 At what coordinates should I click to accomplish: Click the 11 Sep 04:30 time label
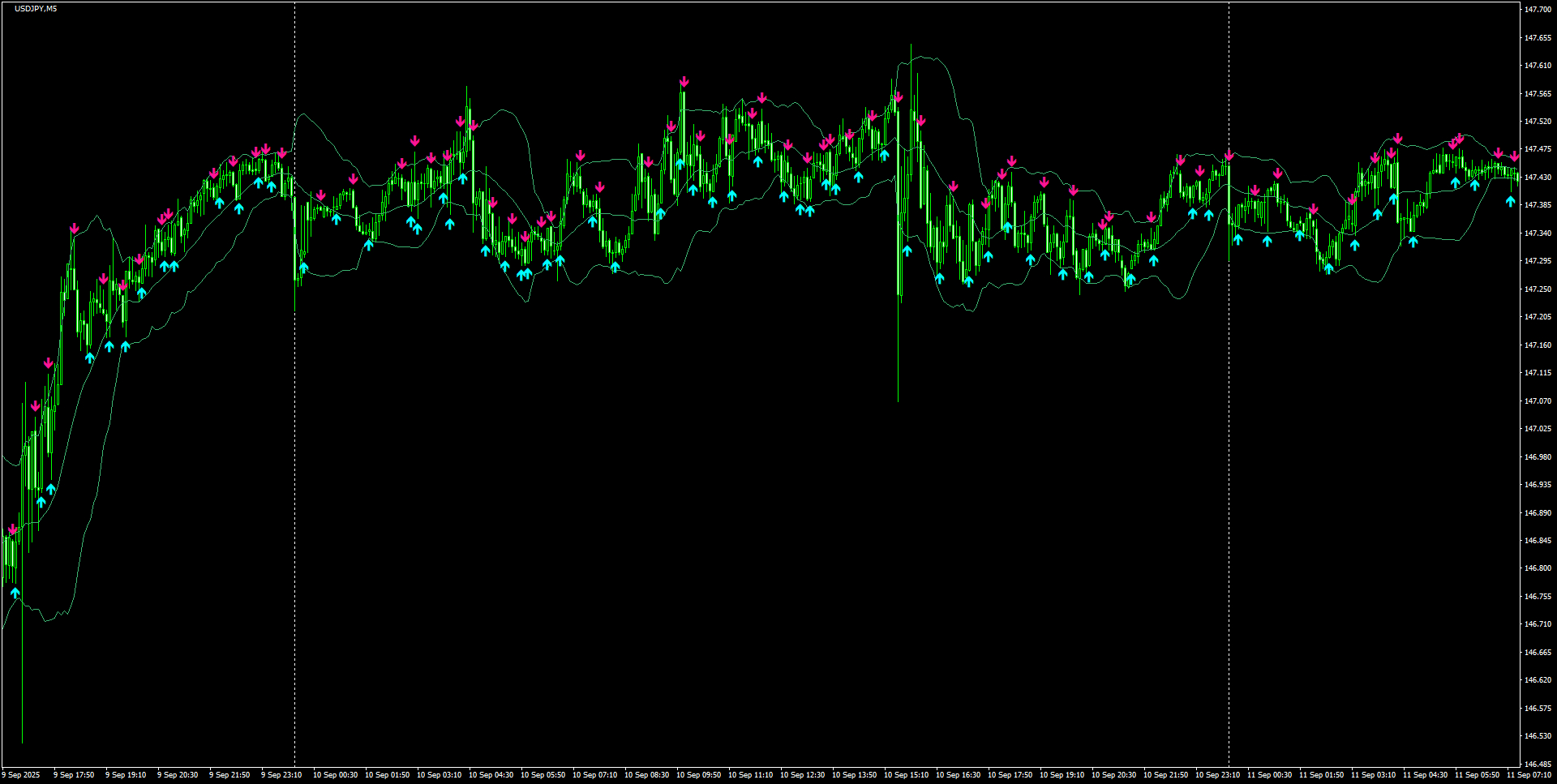(x=1426, y=775)
